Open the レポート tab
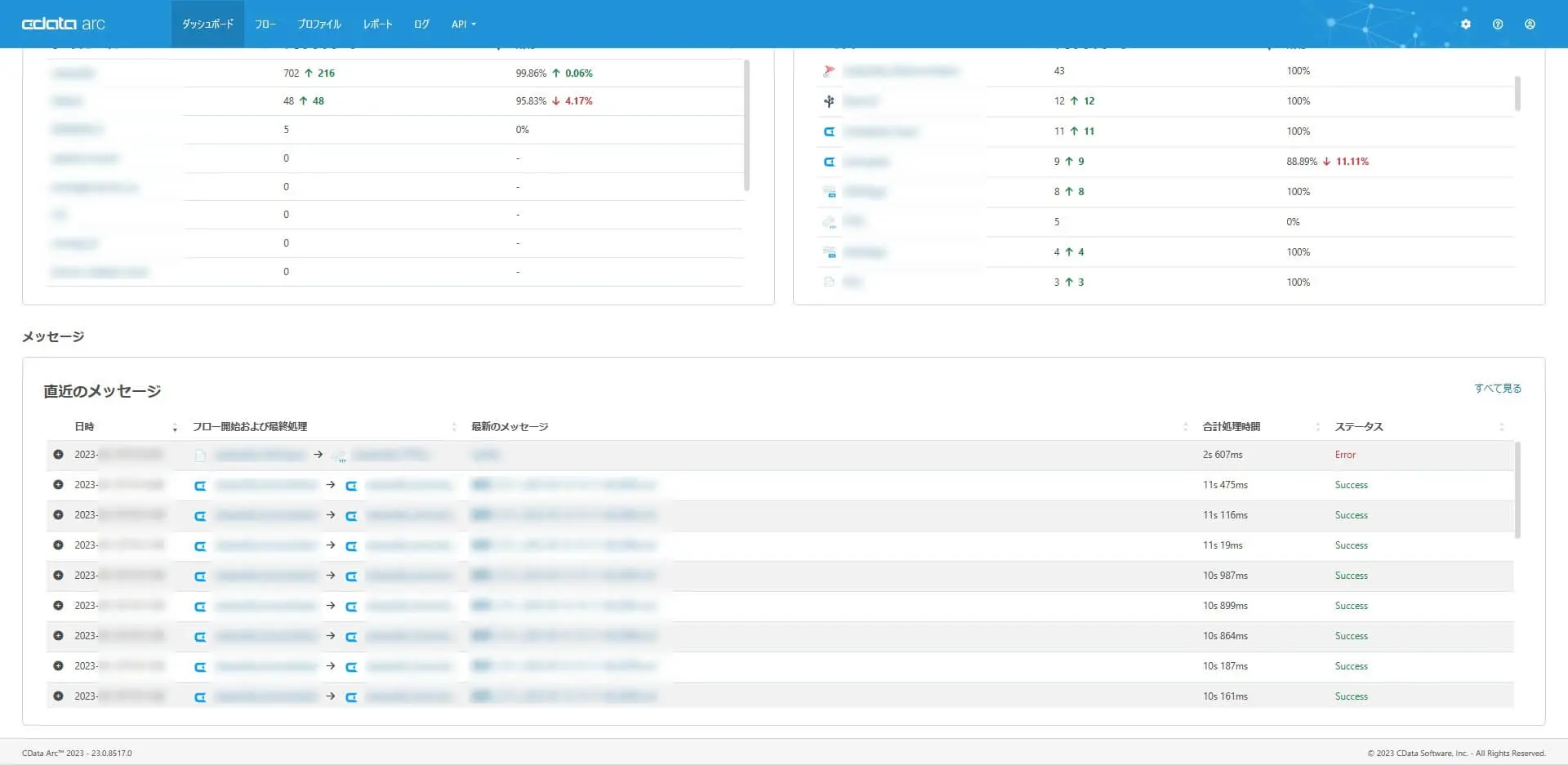The width and height of the screenshot is (1568, 765). (378, 24)
